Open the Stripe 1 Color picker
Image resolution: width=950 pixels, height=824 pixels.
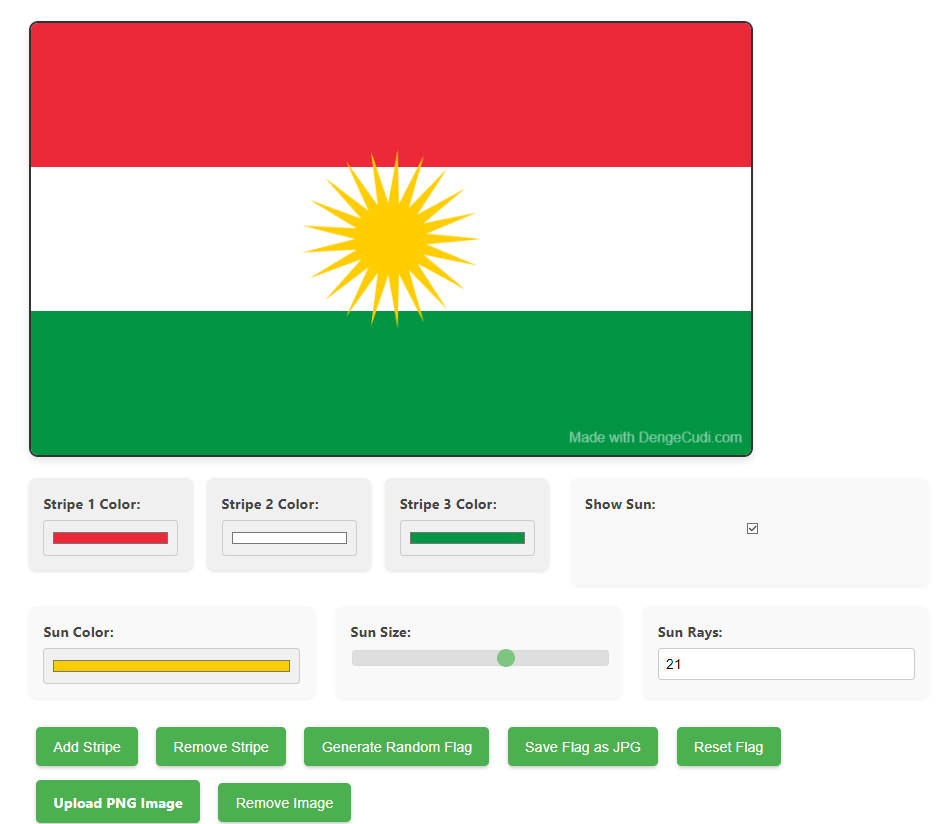click(110, 537)
